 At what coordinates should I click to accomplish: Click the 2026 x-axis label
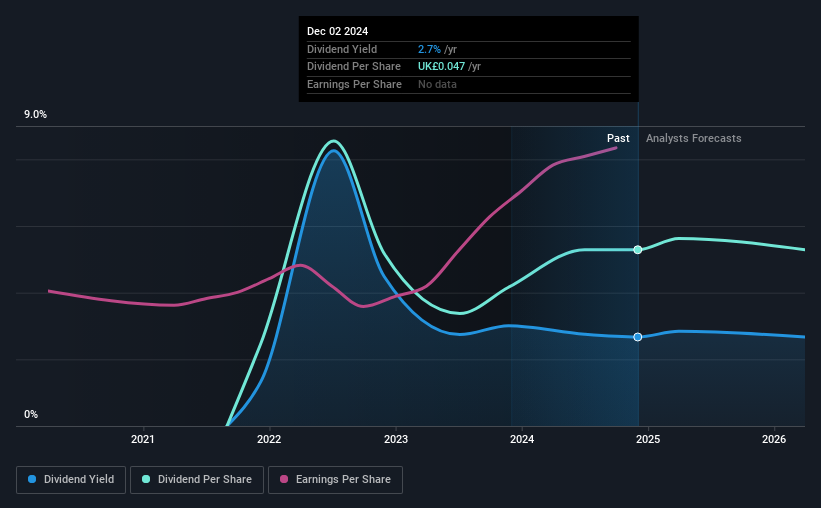[774, 439]
